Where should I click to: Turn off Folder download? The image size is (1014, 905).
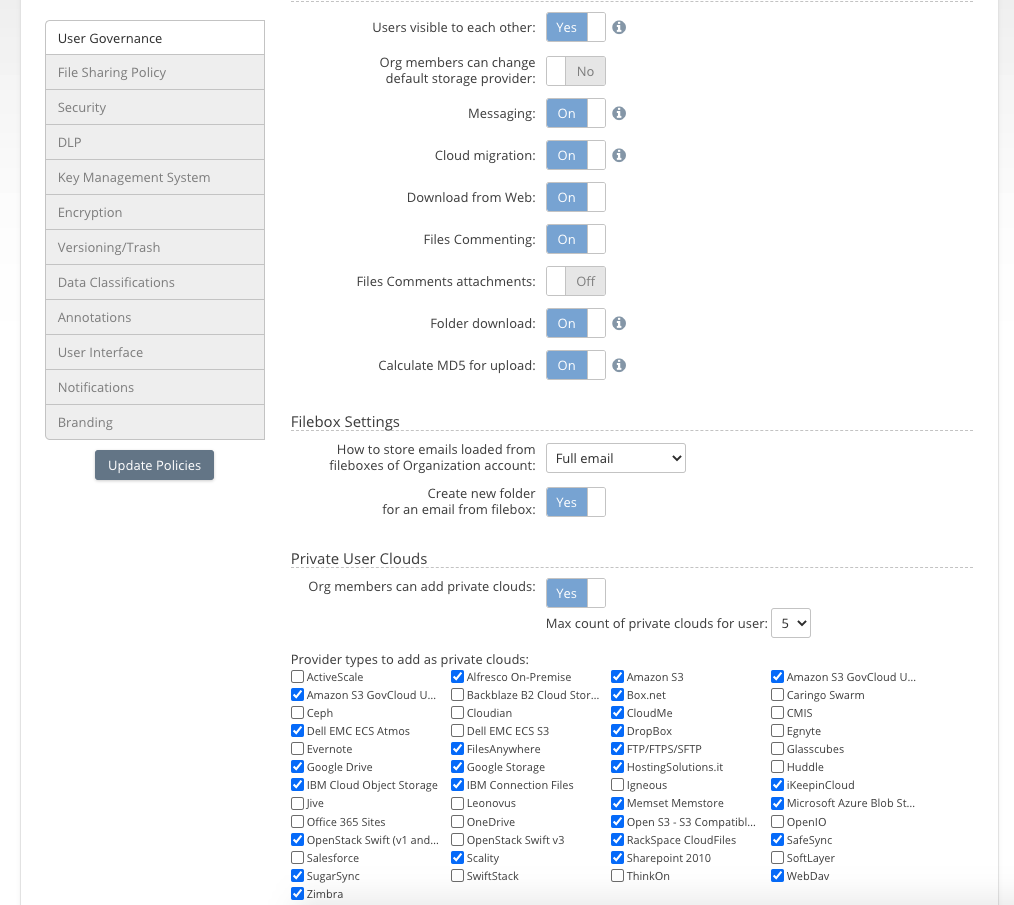[575, 323]
